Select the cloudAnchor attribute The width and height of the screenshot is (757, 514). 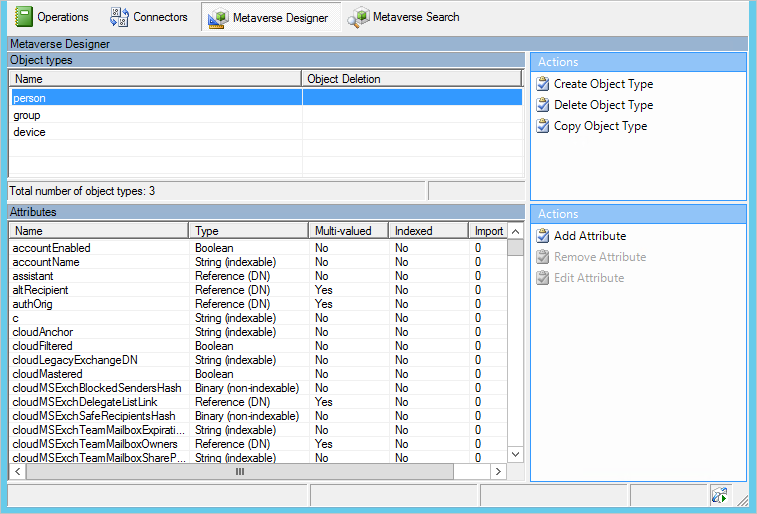pos(43,332)
